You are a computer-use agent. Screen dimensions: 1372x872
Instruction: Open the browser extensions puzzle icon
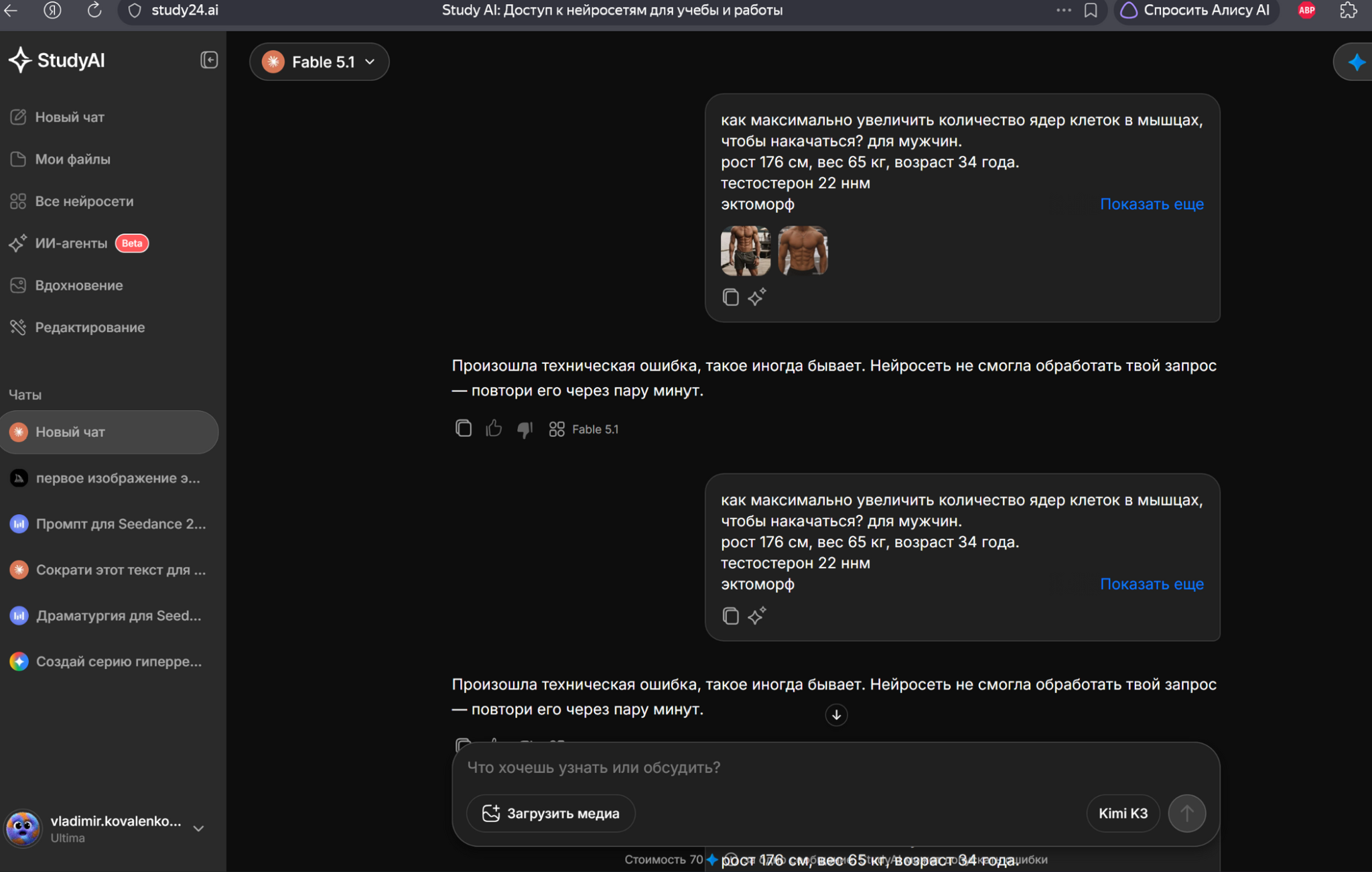tap(1348, 10)
